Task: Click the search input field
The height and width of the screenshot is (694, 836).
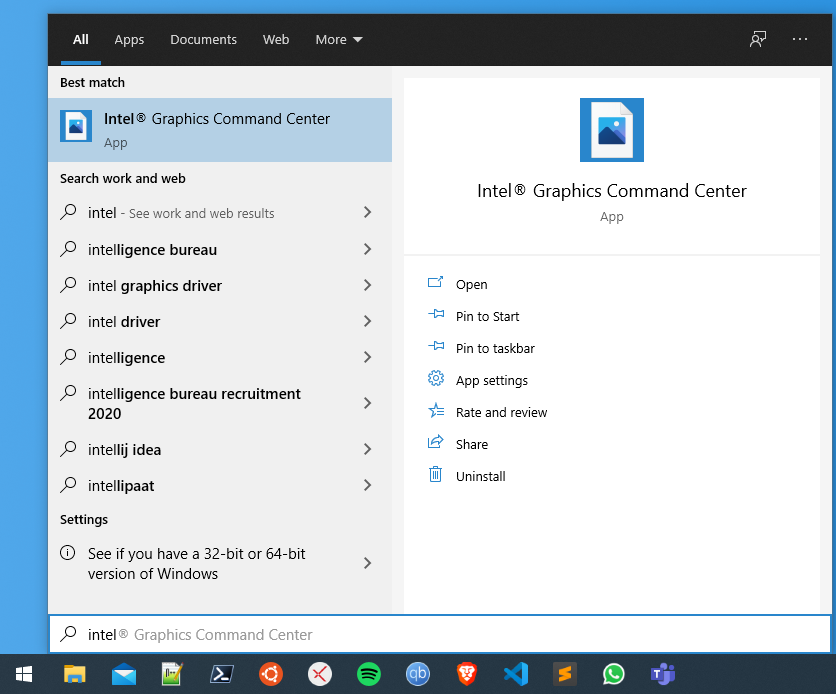Action: pos(440,634)
